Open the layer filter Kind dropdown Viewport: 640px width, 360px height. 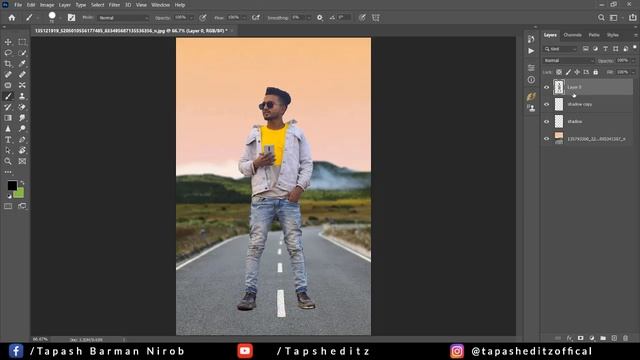pos(561,49)
